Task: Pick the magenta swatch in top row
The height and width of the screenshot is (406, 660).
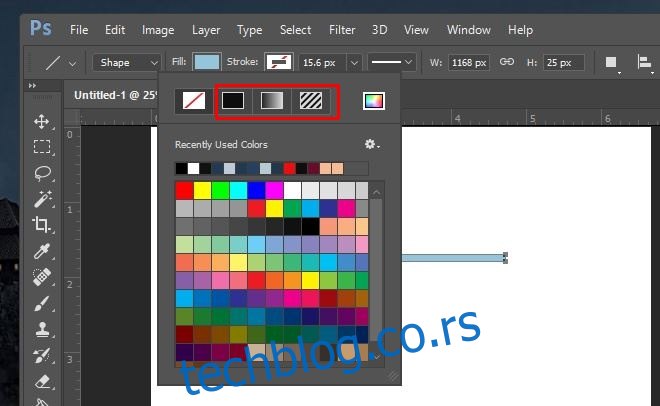Action: 274,190
